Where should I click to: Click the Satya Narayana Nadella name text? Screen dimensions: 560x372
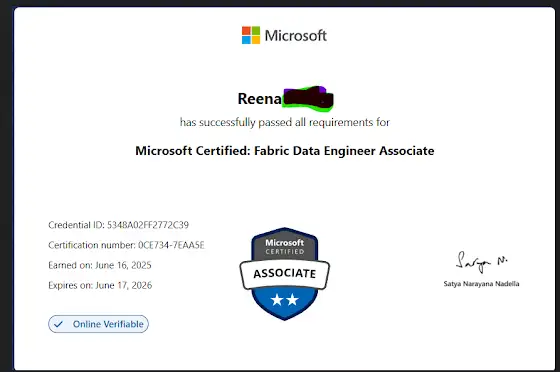point(481,284)
